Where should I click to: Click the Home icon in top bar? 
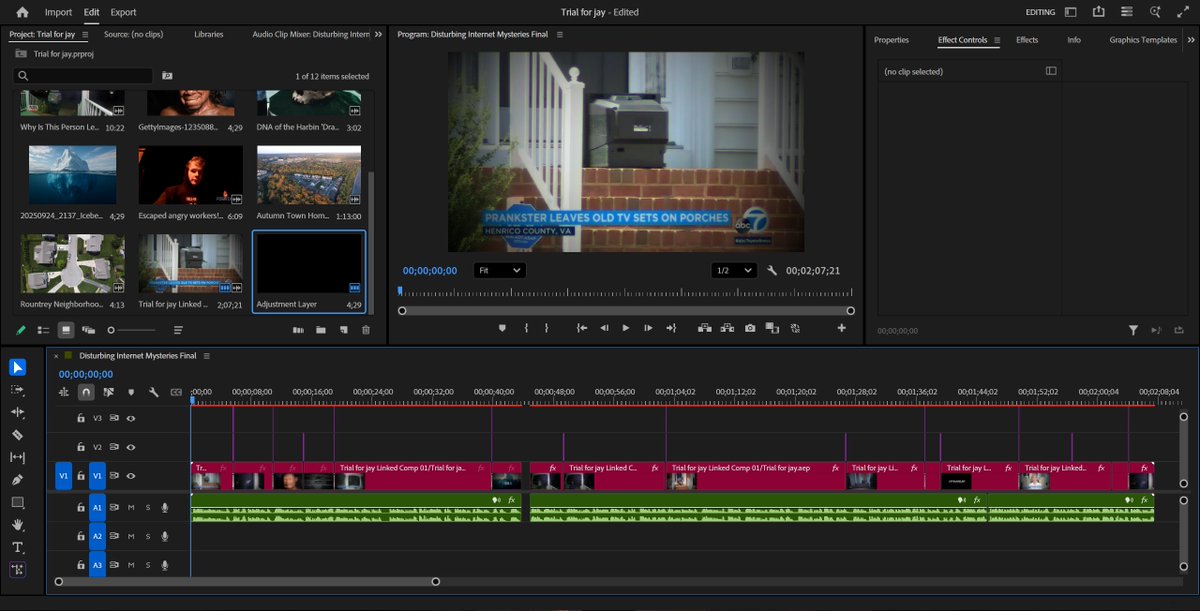(22, 12)
